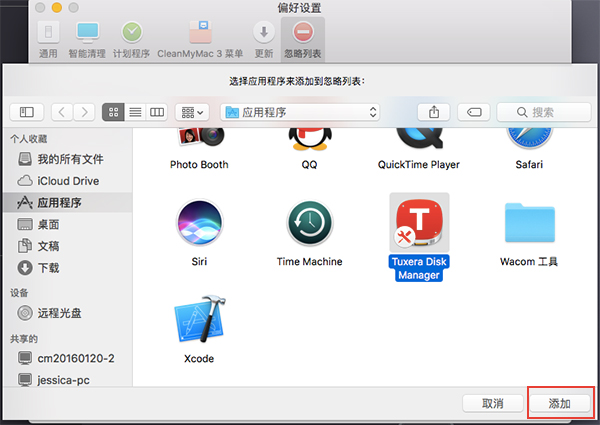Screen dimensions: 600x425
Task: Switch to icon grid view
Action: (x=113, y=112)
